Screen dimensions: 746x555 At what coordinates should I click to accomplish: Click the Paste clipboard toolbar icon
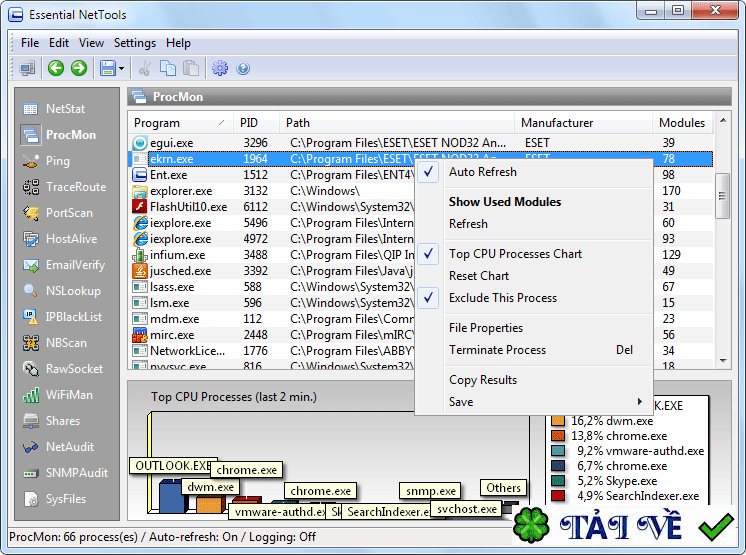tap(191, 68)
